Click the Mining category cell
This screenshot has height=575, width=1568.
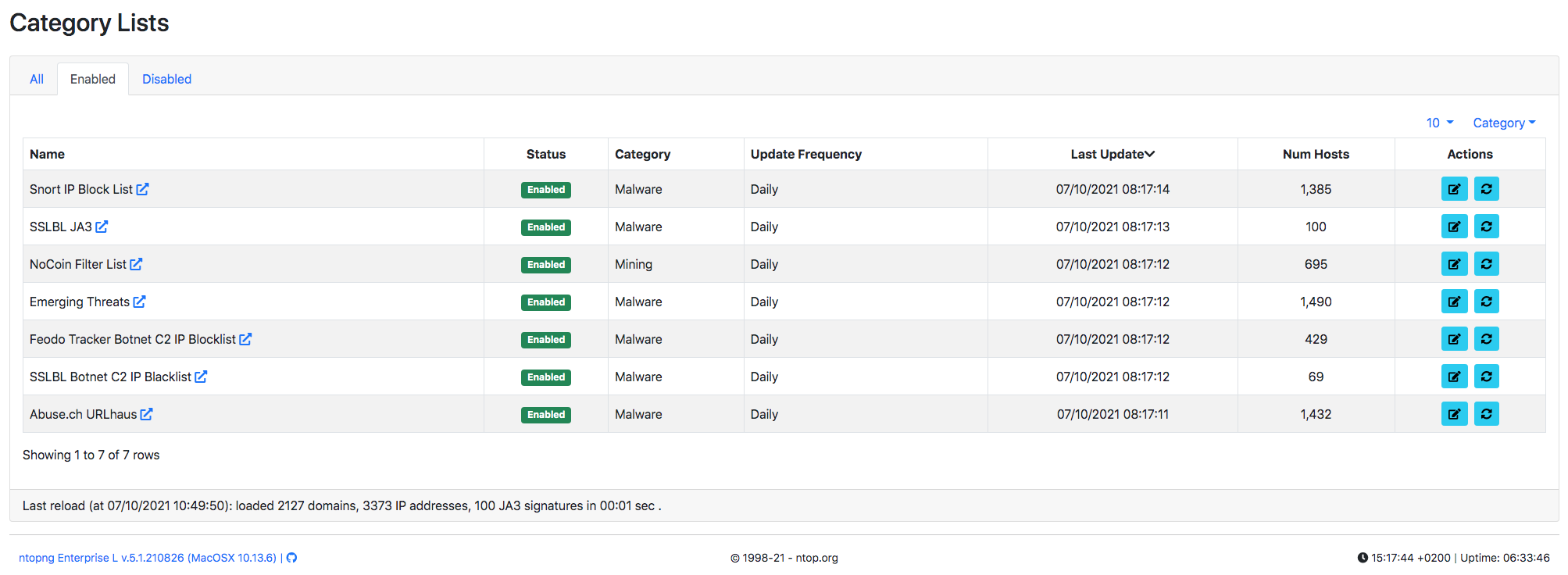[x=634, y=264]
